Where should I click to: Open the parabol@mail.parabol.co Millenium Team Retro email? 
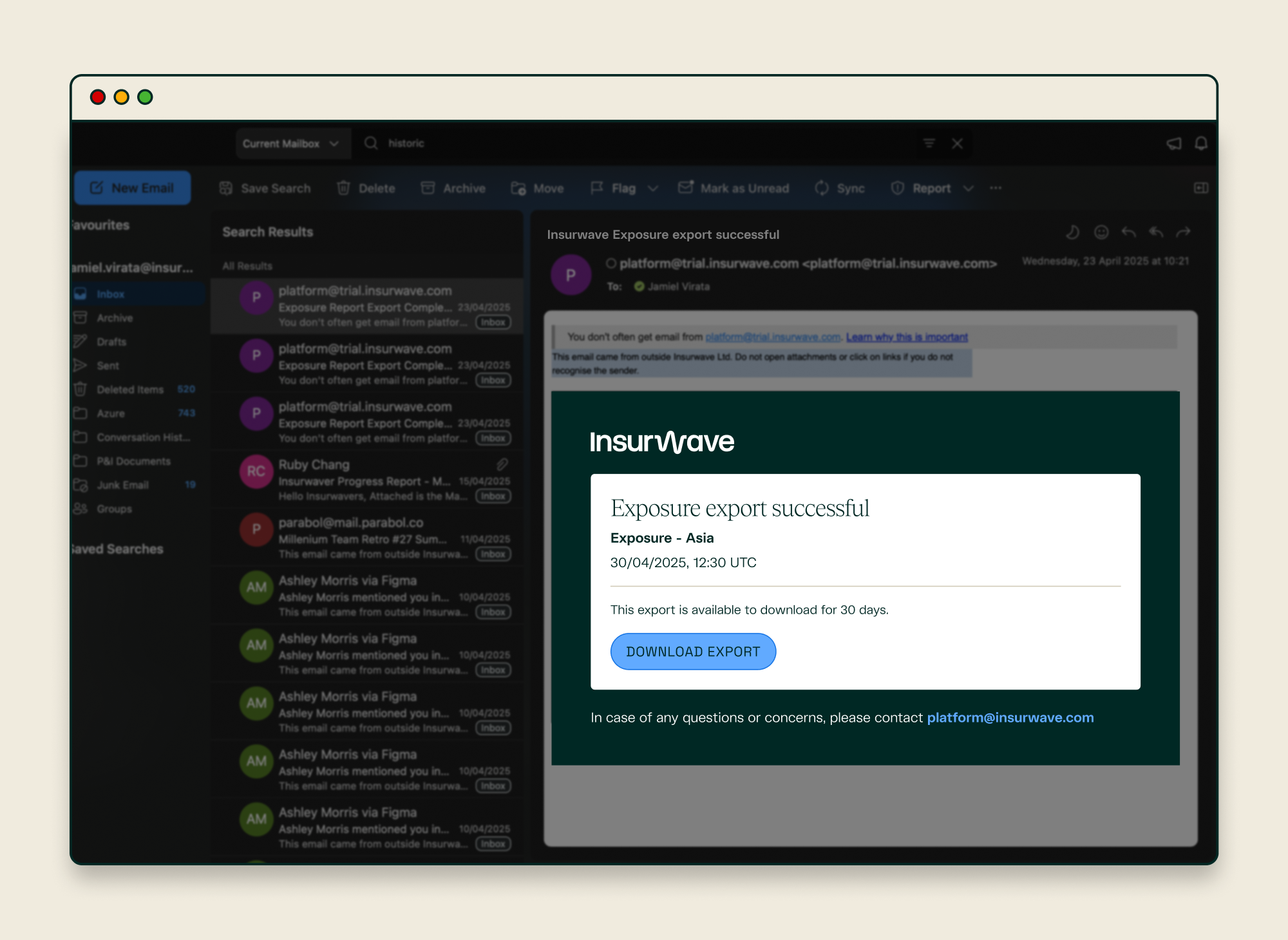click(x=366, y=538)
